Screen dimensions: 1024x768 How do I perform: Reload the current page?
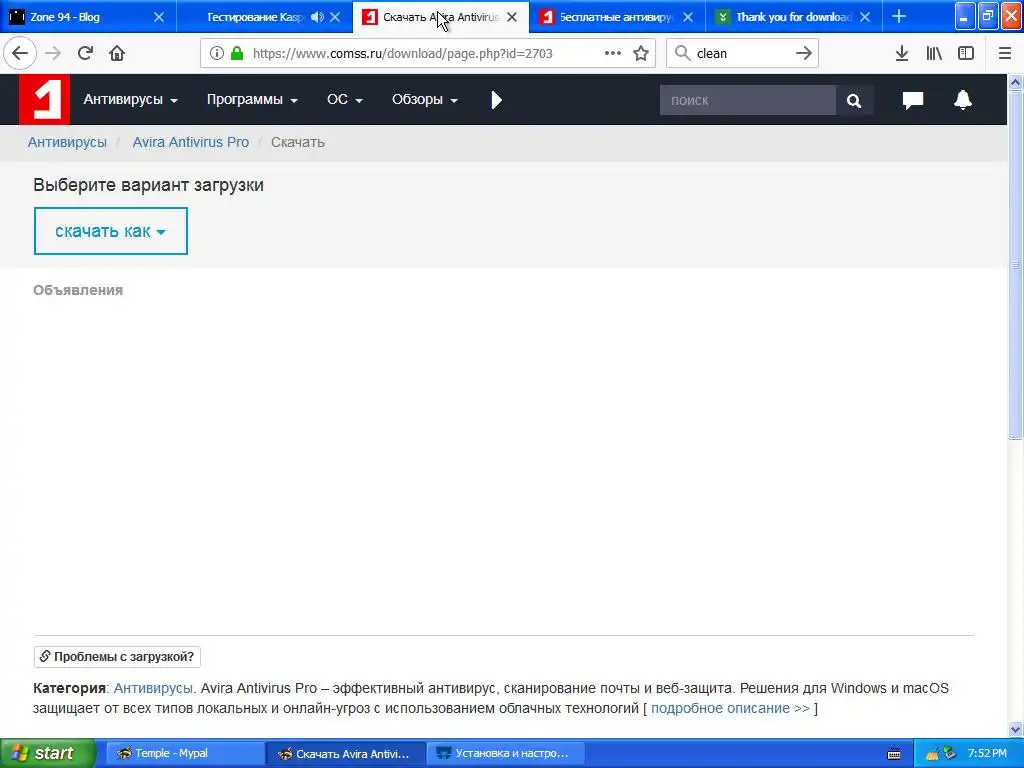coord(85,54)
